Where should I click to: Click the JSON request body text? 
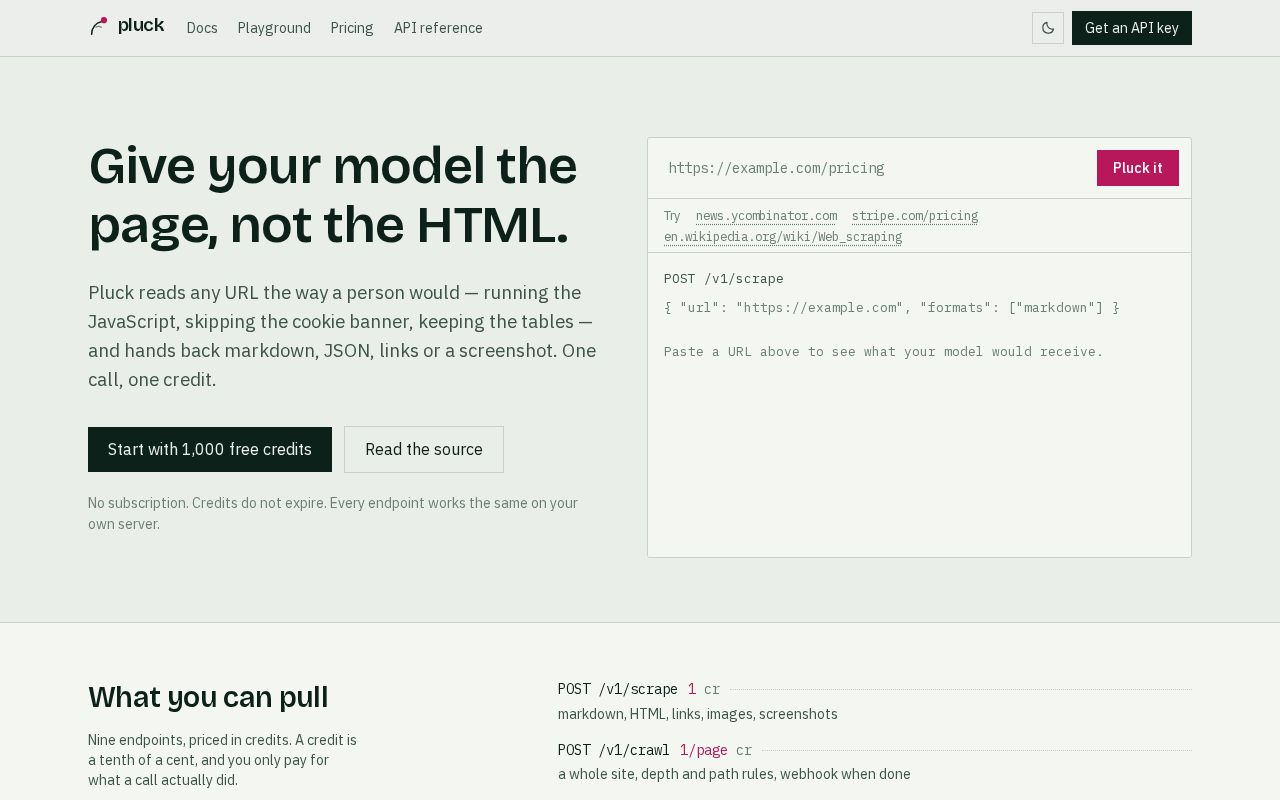point(892,308)
